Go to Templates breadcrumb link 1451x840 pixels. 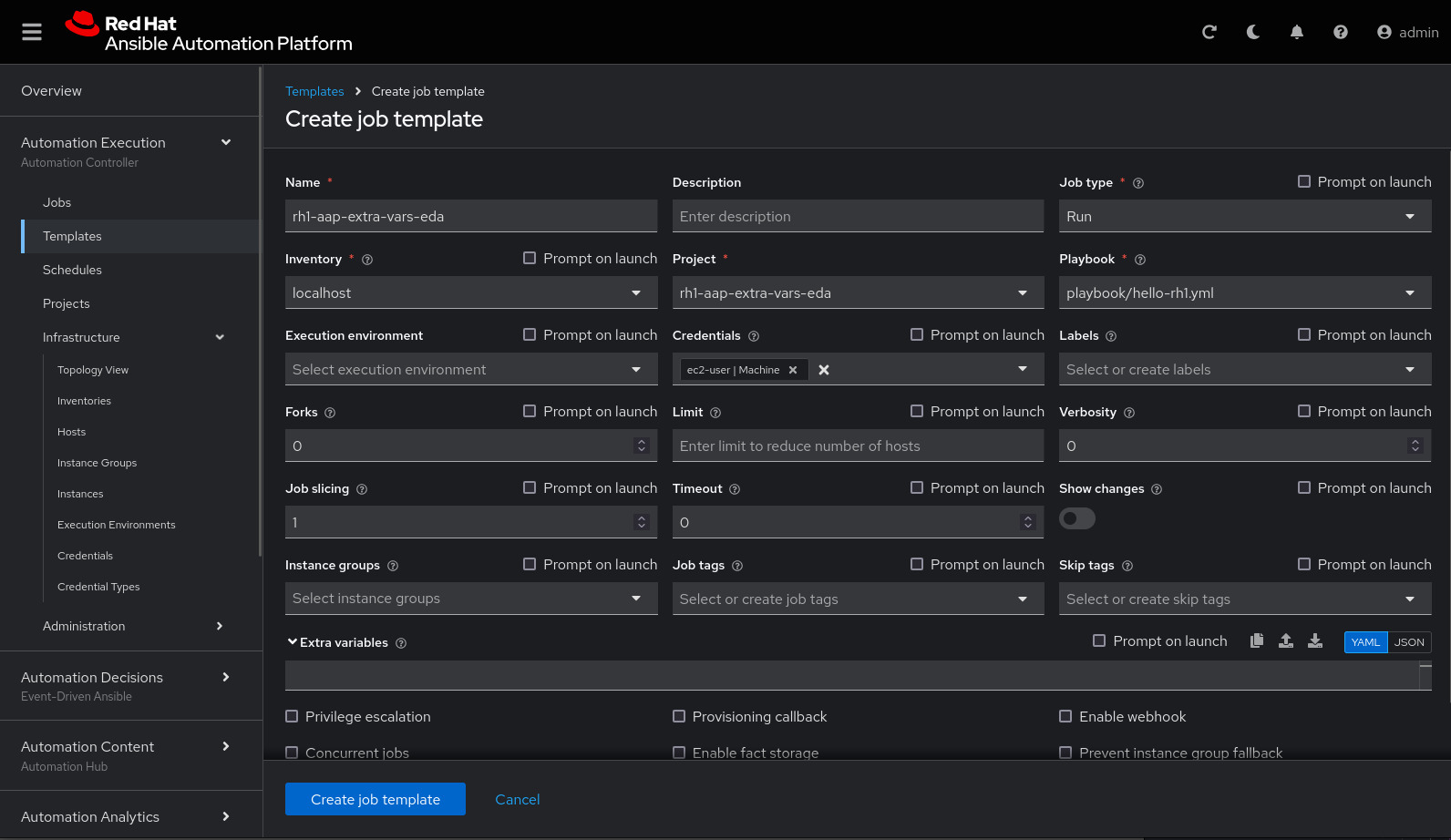314,91
